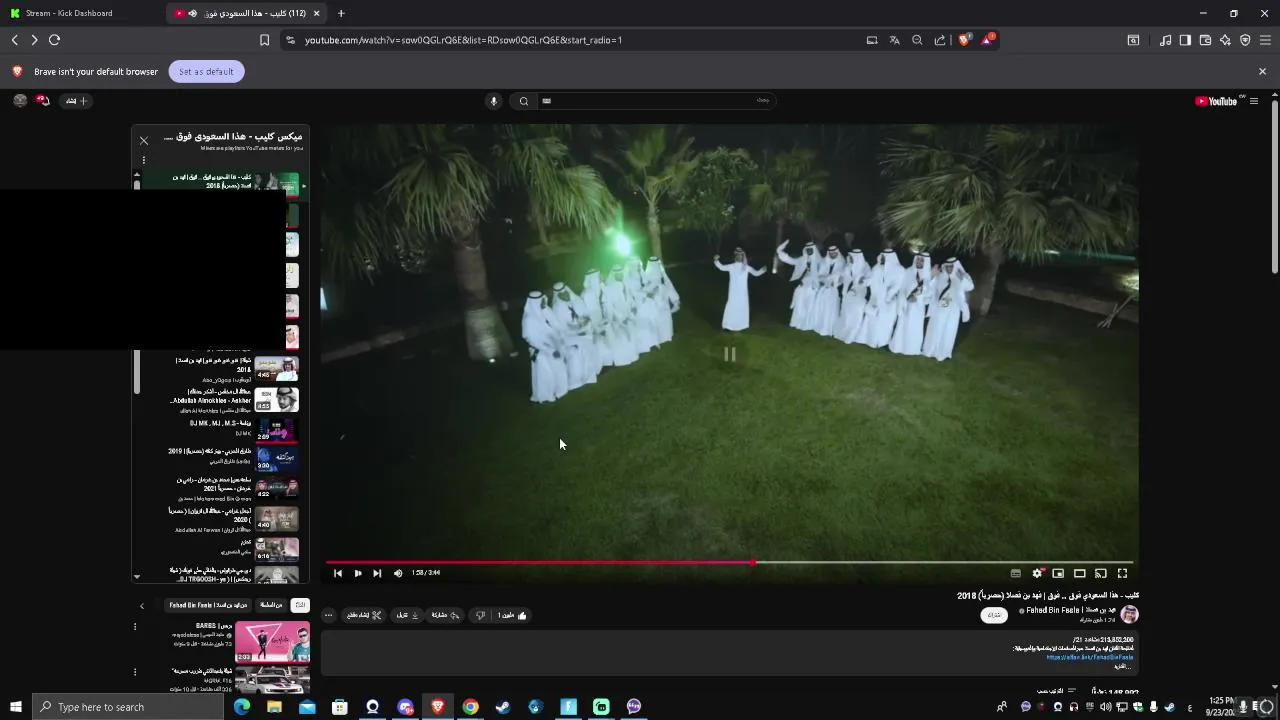Translate this page icon in address bar
The height and width of the screenshot is (720, 1280).
coord(895,40)
